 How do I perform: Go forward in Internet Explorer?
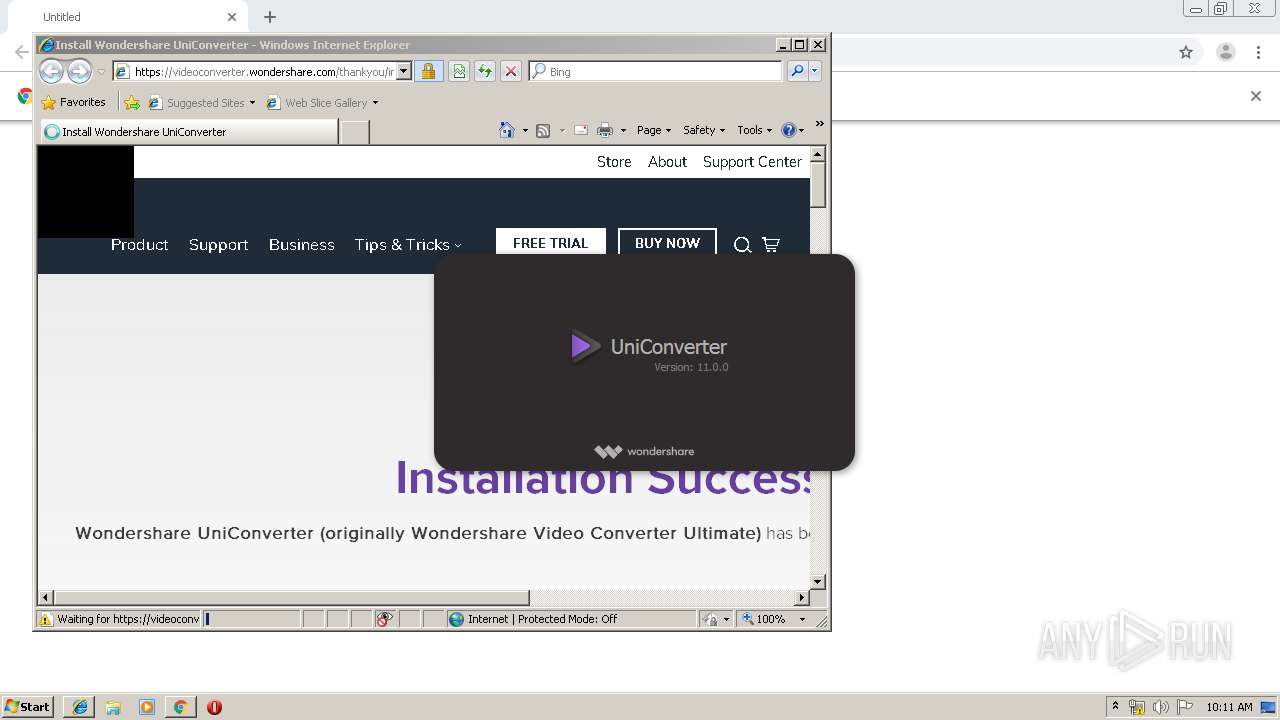79,71
